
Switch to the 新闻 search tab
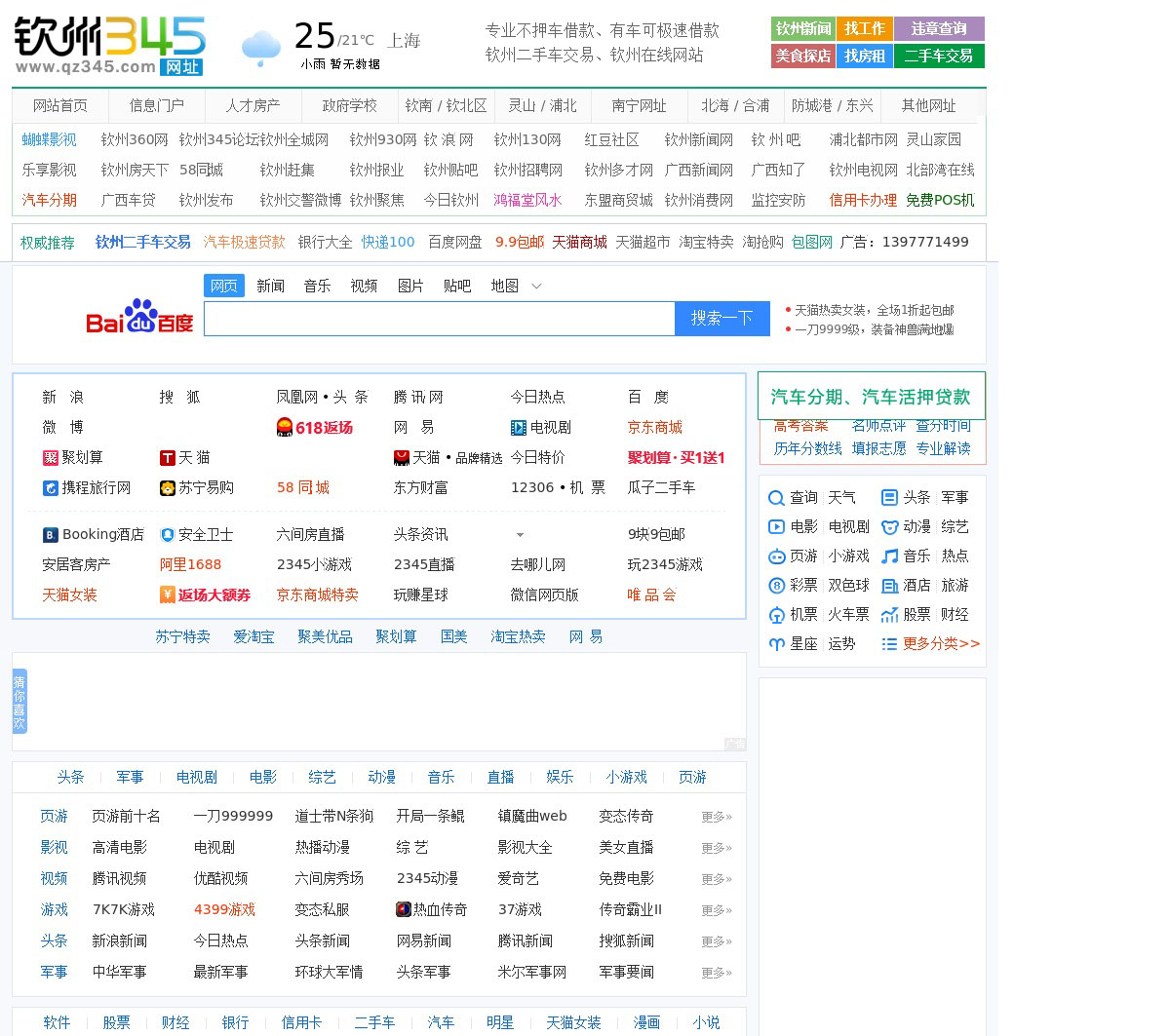270,287
